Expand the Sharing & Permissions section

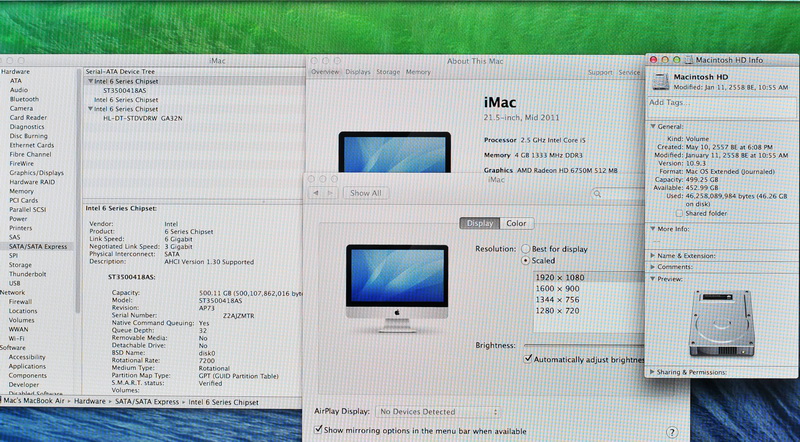653,372
